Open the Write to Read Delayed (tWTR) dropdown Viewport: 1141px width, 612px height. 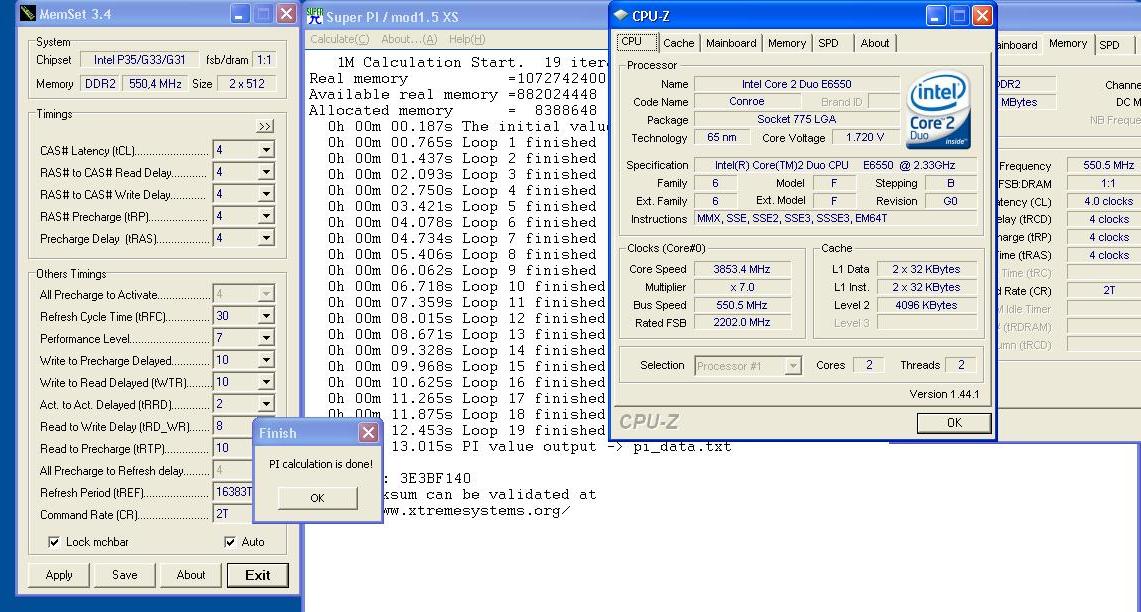click(x=266, y=382)
